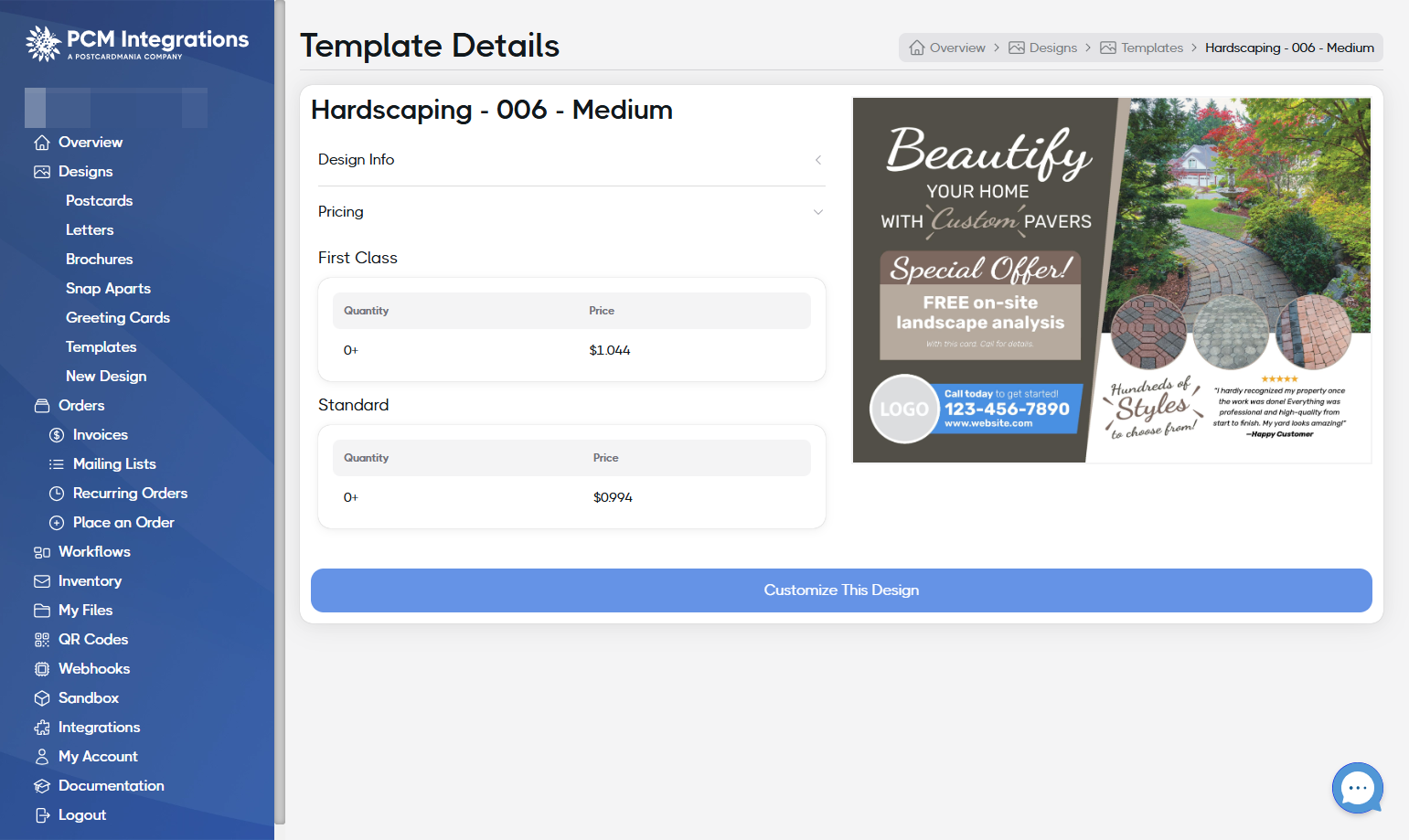The width and height of the screenshot is (1409, 840).
Task: Click the Place an Order plus icon
Action: click(57, 523)
